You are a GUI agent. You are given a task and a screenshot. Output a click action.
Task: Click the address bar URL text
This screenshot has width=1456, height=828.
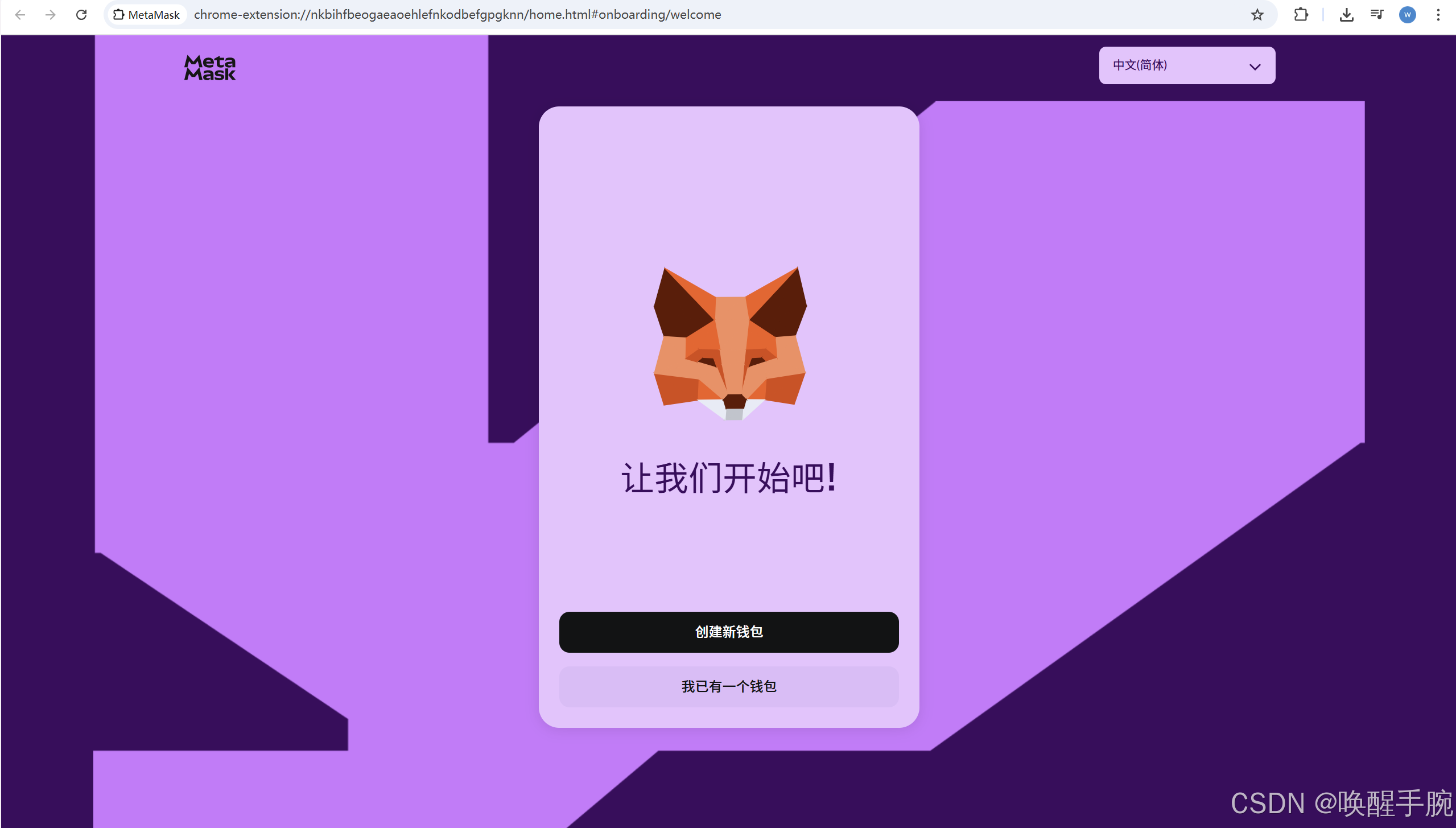coord(457,15)
